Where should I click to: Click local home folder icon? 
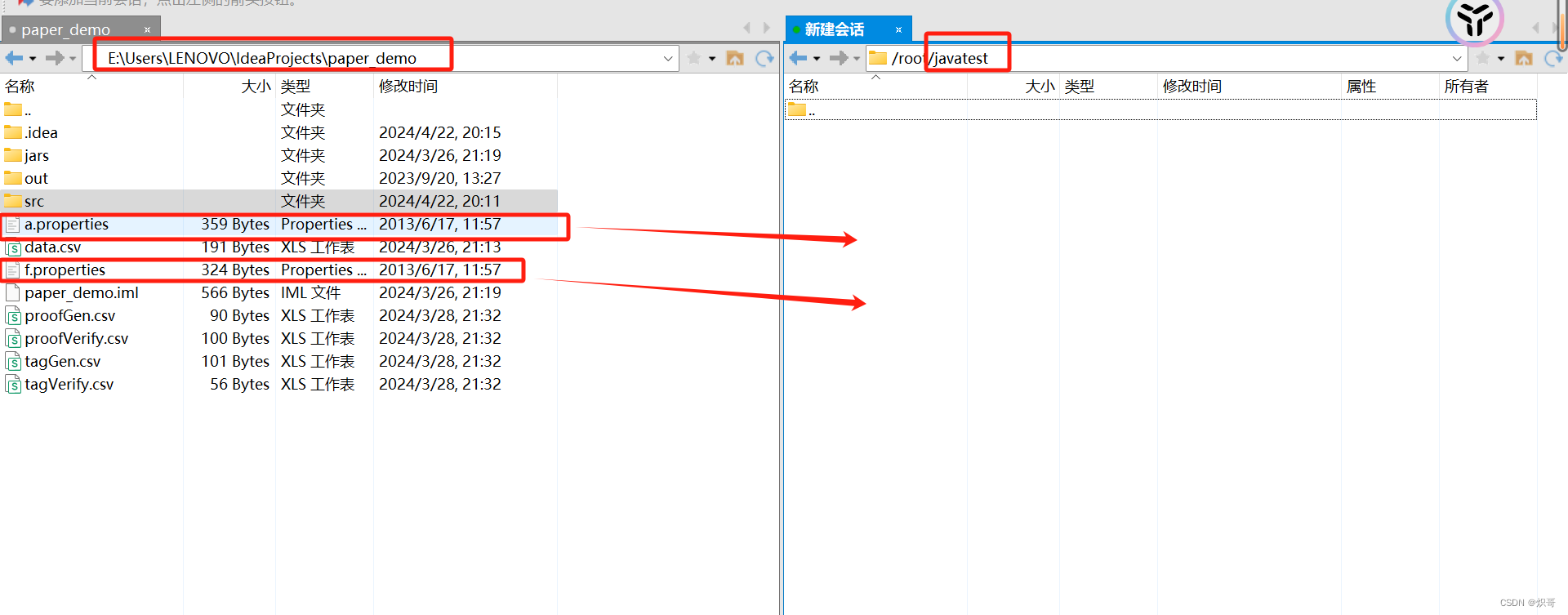click(x=735, y=58)
